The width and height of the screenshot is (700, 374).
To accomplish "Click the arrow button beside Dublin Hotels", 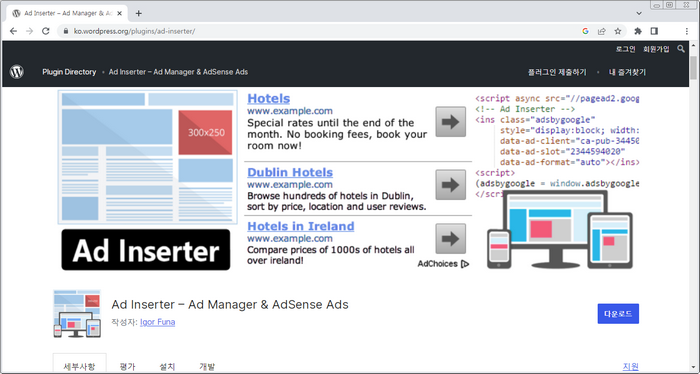I will pyautogui.click(x=450, y=185).
